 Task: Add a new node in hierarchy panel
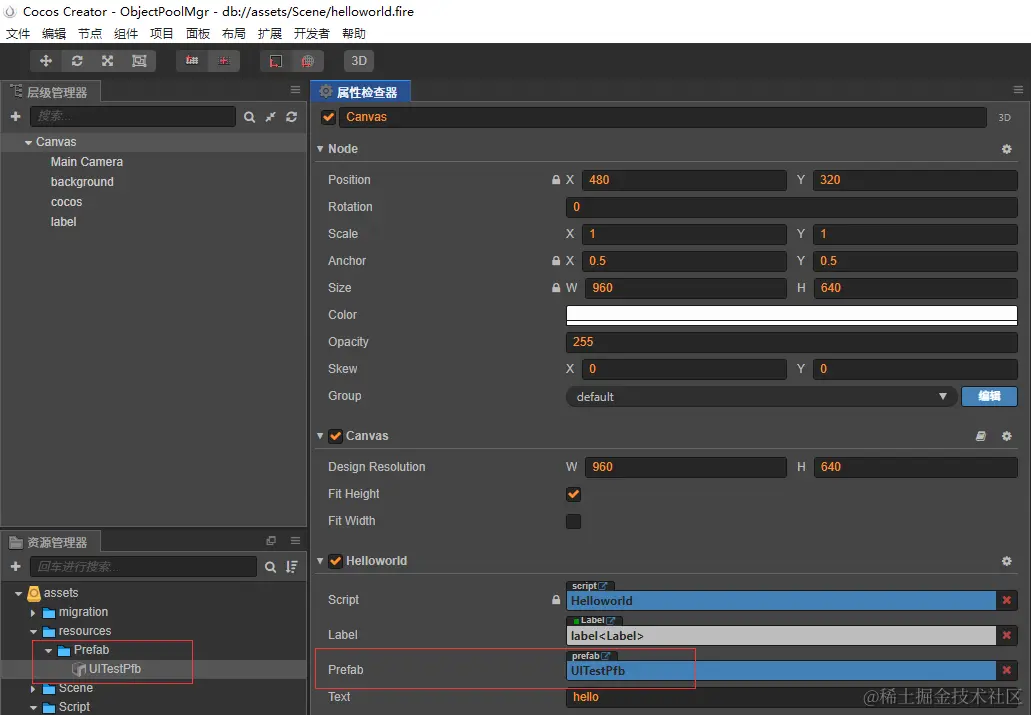click(x=16, y=116)
